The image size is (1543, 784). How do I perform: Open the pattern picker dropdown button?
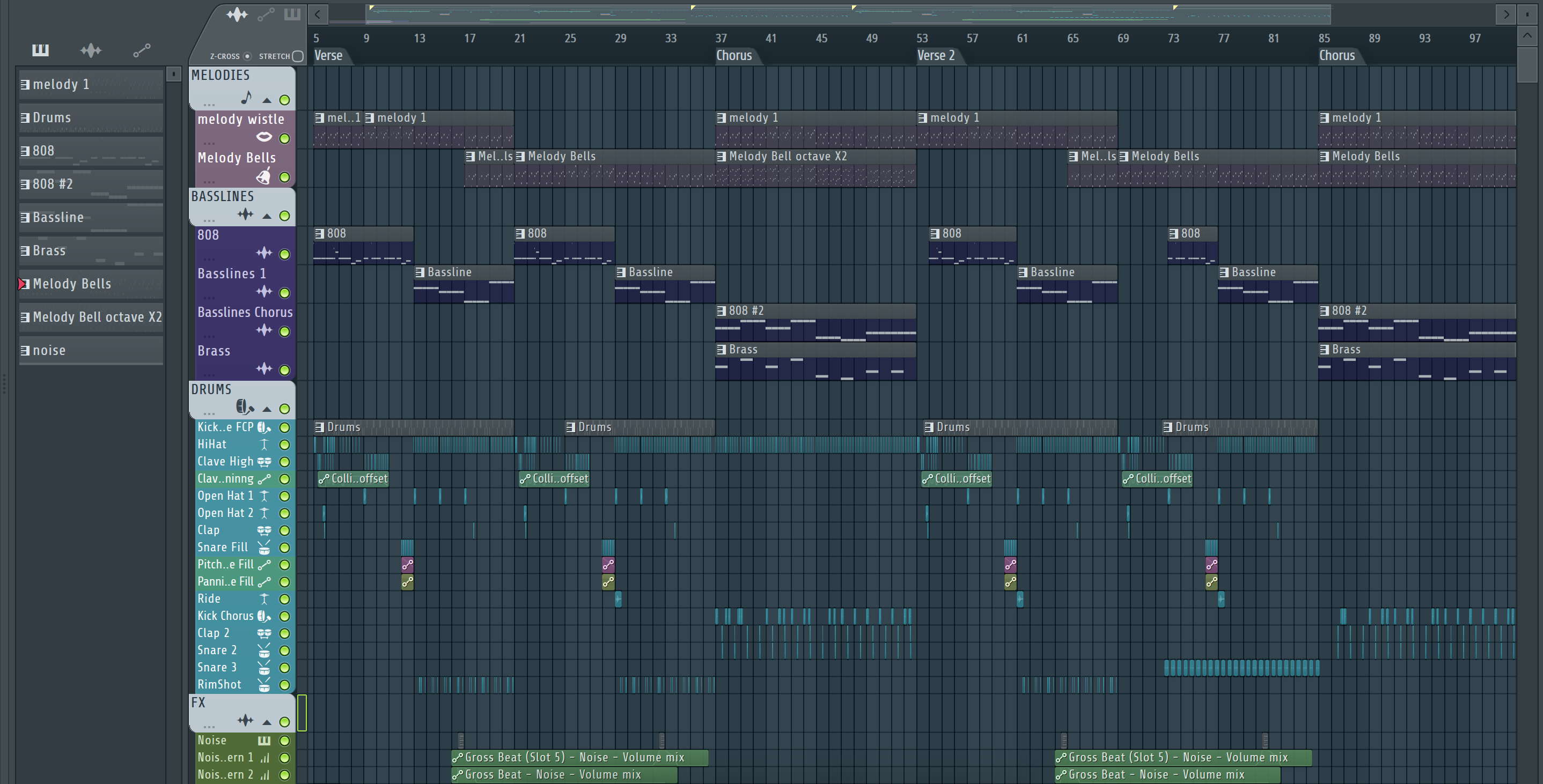click(174, 74)
